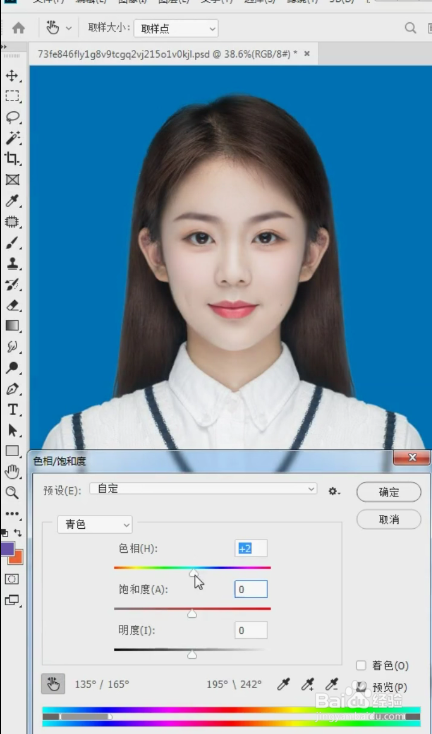Click the gray color range bar
432x734 pixels.
coord(84,716)
